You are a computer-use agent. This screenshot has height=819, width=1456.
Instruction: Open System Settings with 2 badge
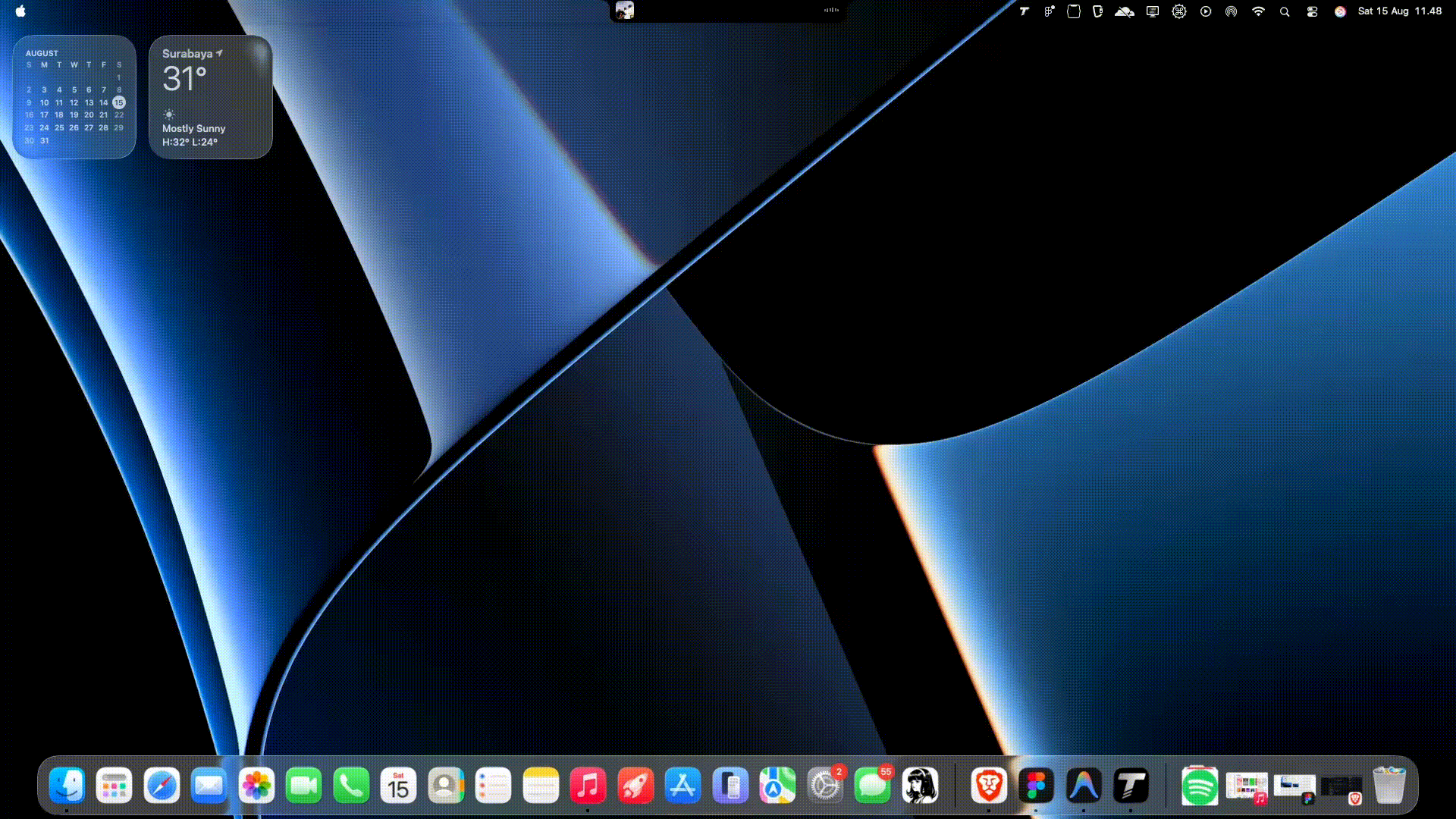click(x=825, y=786)
